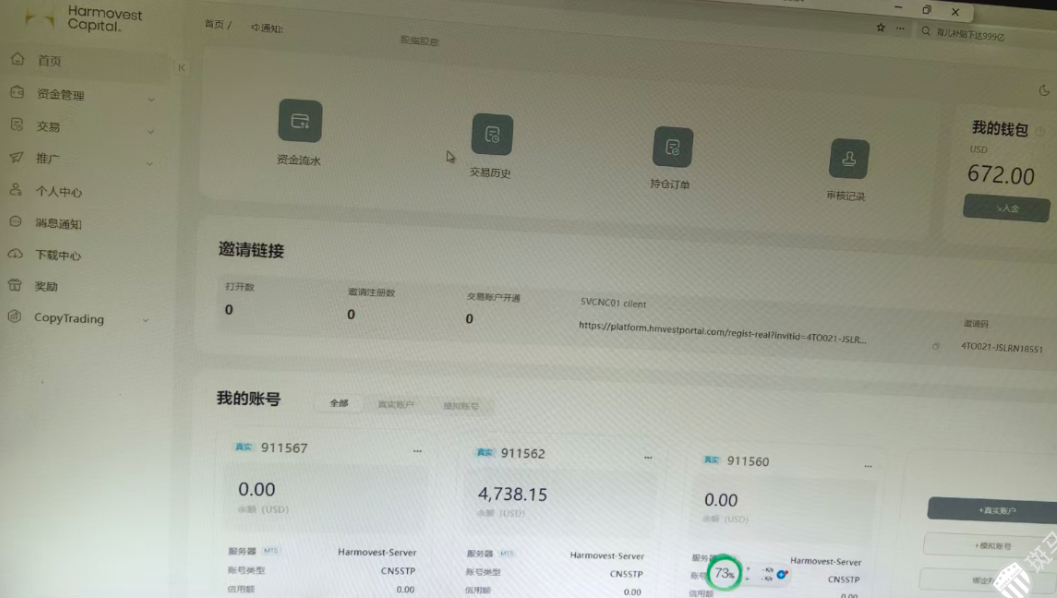
Task: Click the 下载中心 cloud icon in sidebar
Action: tap(15, 253)
